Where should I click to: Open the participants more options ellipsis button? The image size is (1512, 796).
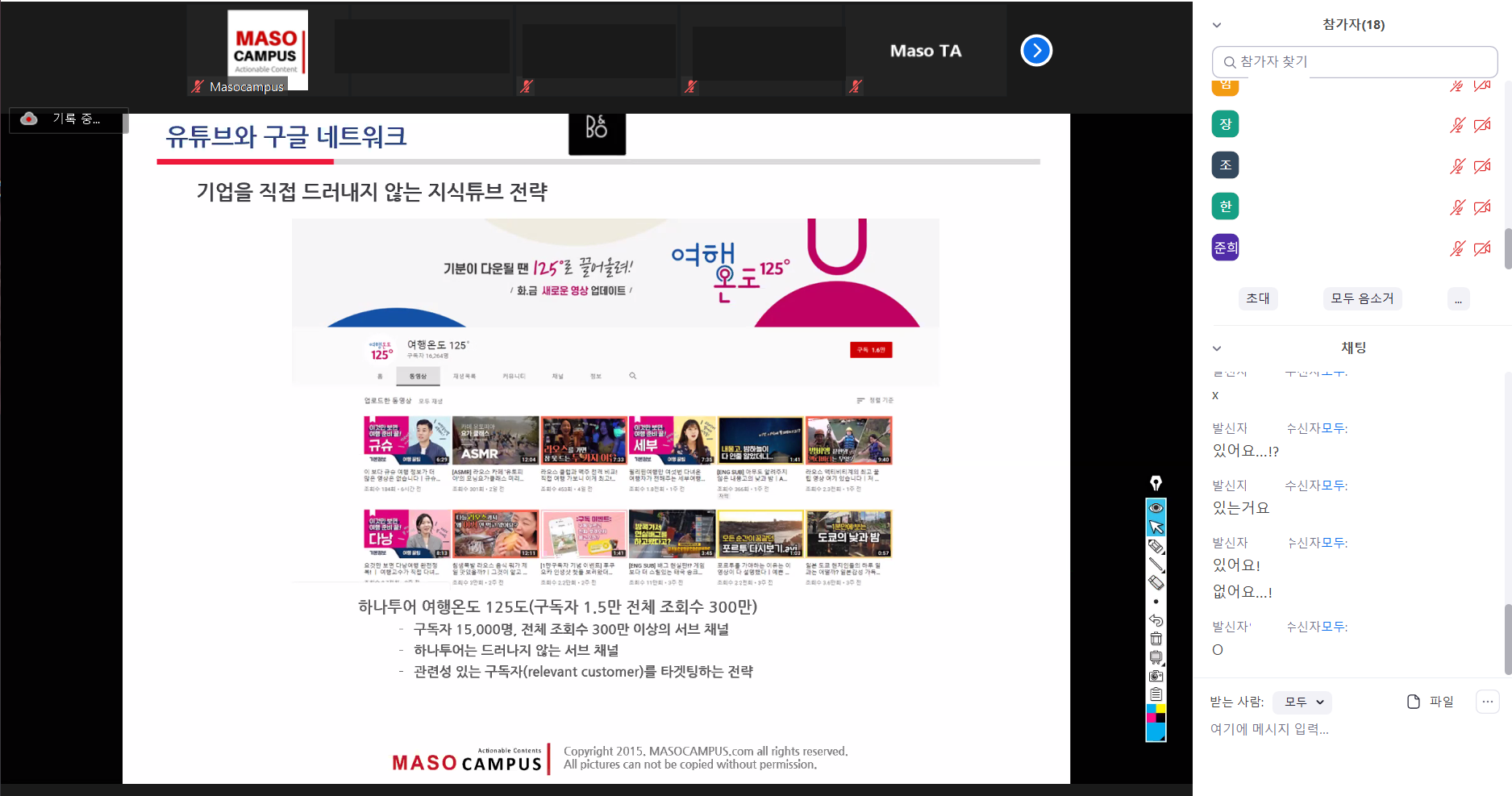tap(1458, 299)
